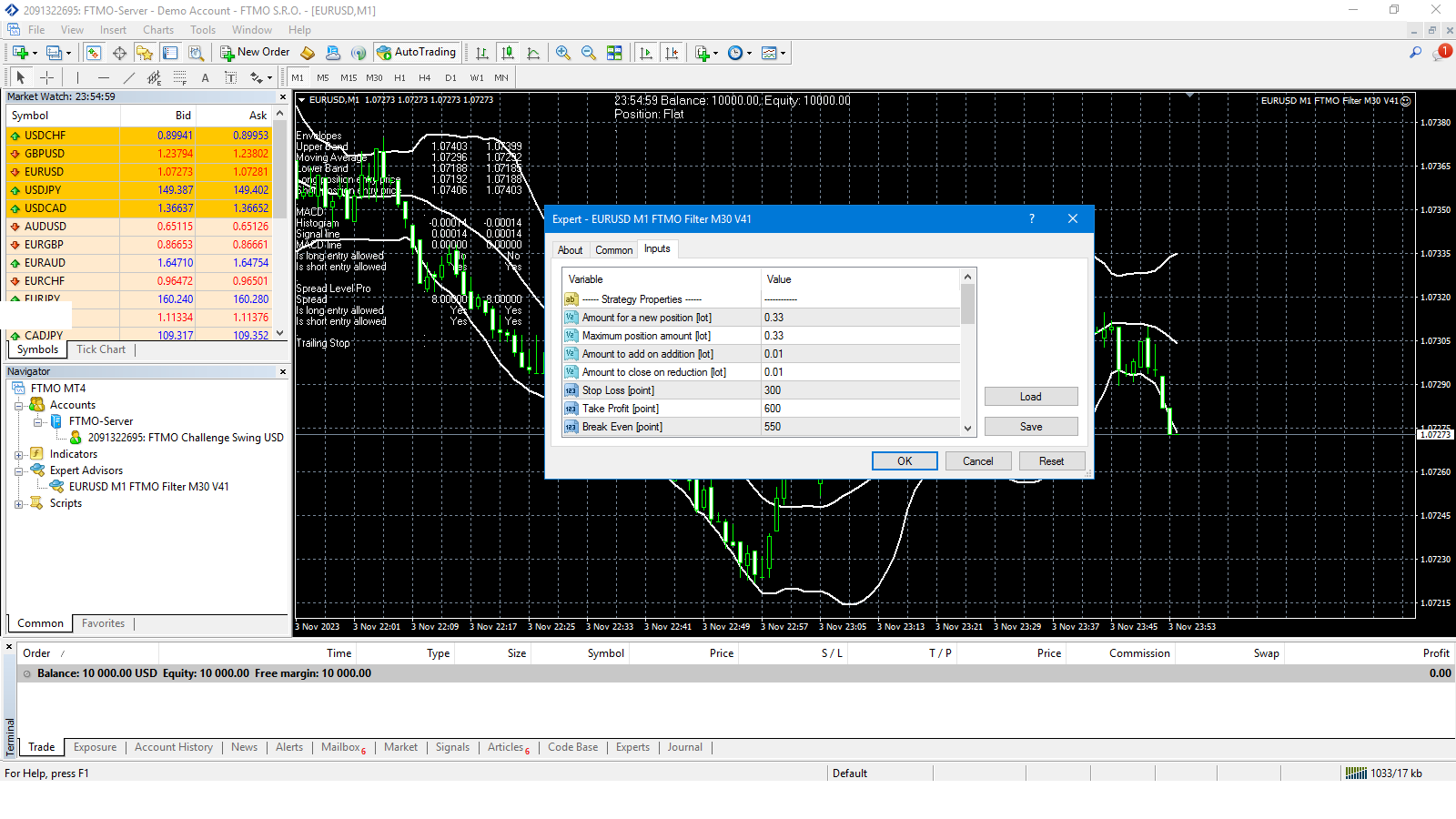Draw a horizontal line tool

tap(103, 77)
